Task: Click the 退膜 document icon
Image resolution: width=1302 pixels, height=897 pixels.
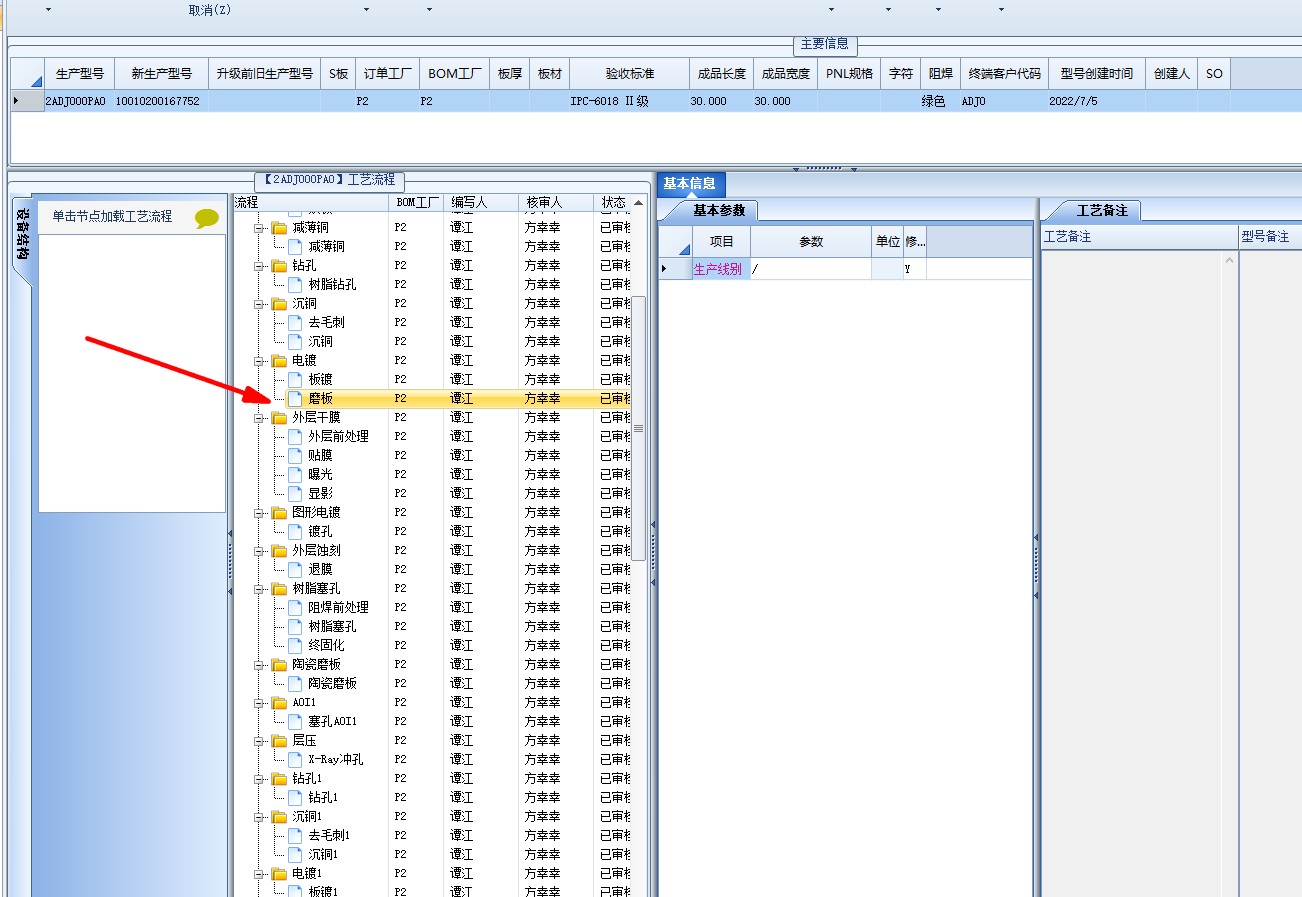Action: [295, 570]
